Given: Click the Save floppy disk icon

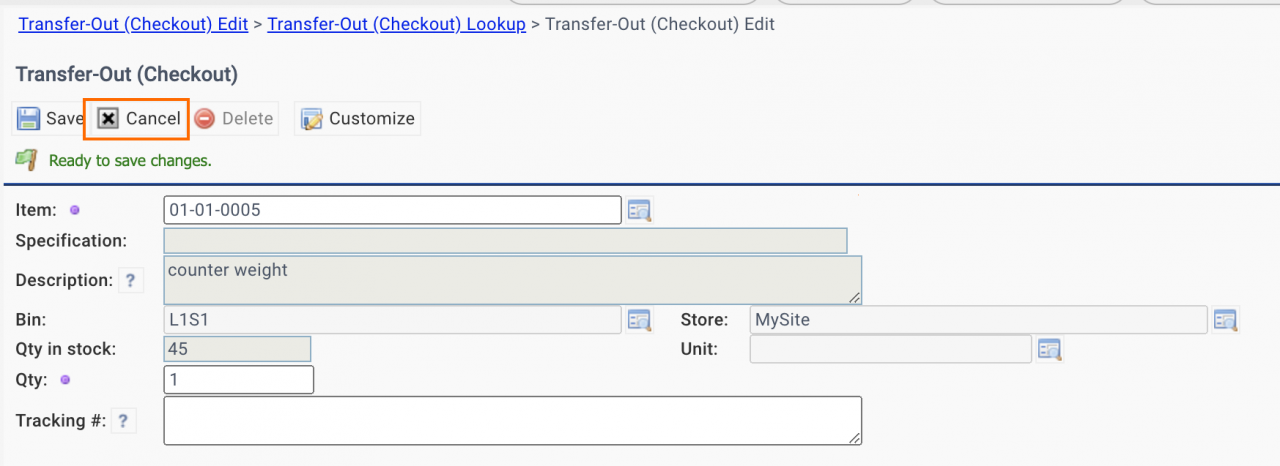Looking at the screenshot, I should pos(28,118).
